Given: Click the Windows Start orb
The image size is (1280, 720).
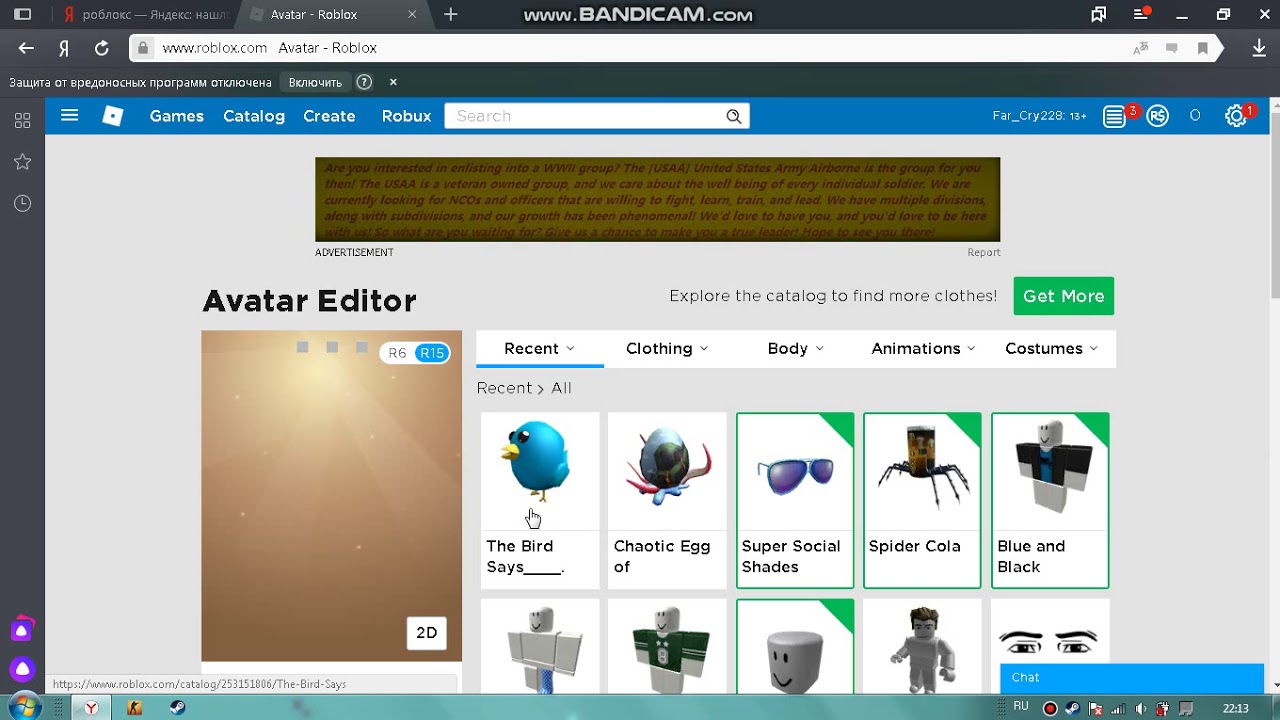Looking at the screenshot, I should click(24, 708).
